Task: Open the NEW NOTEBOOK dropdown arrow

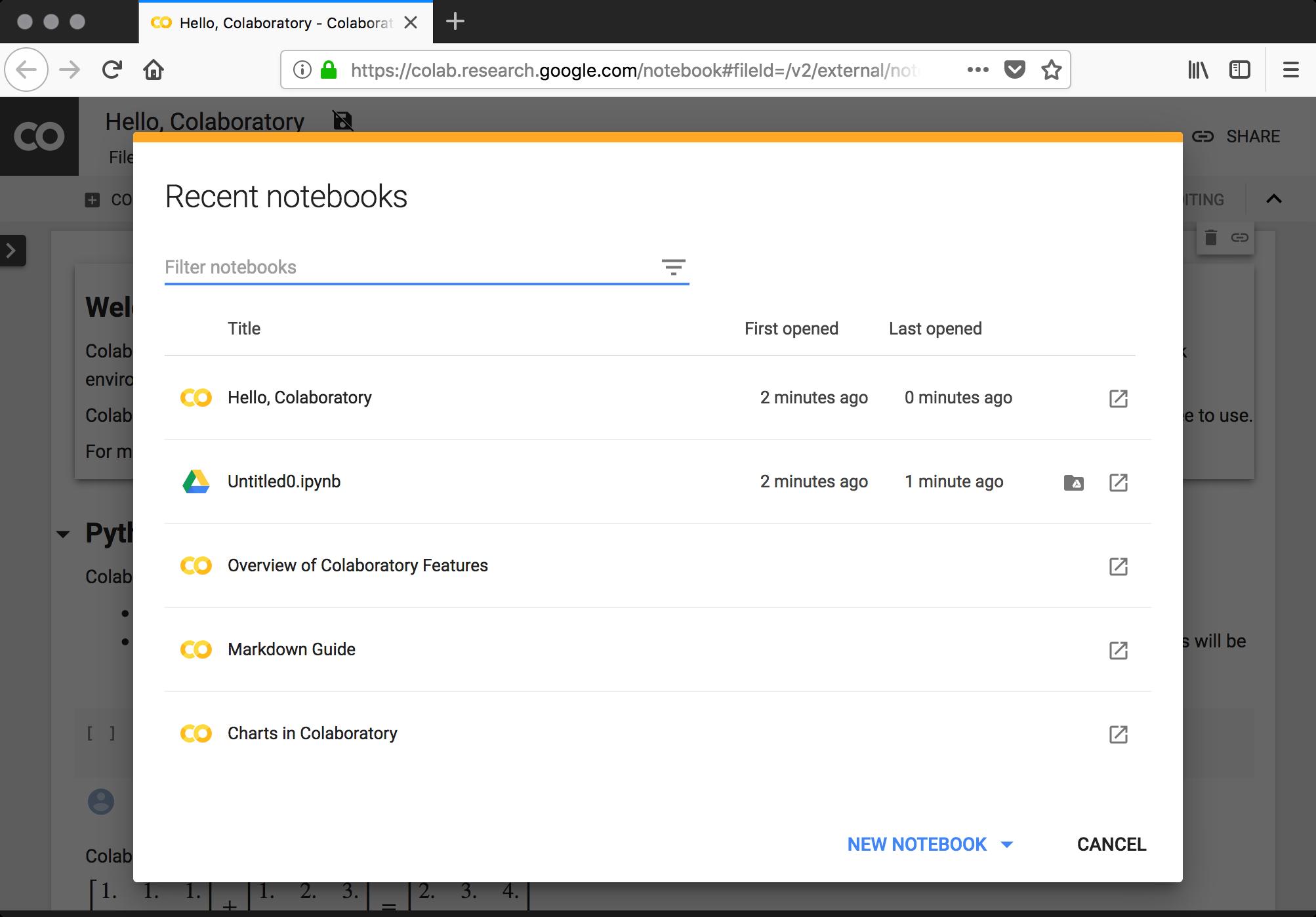Action: [x=1006, y=844]
